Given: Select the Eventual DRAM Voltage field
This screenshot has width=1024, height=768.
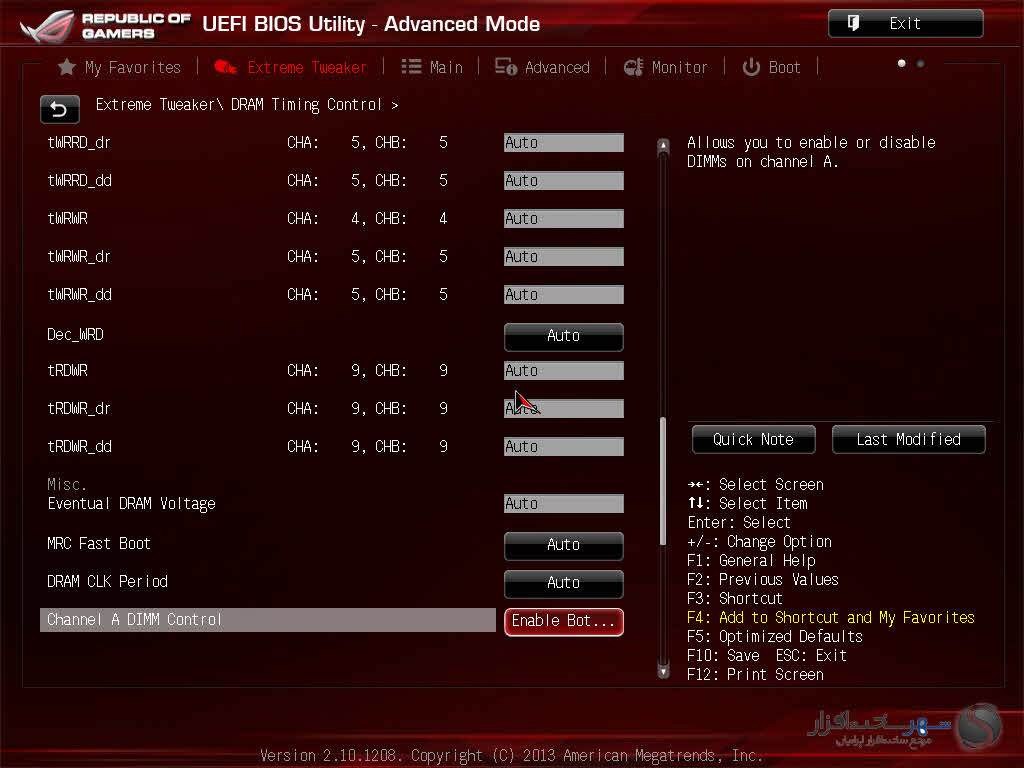Looking at the screenshot, I should click(563, 504).
